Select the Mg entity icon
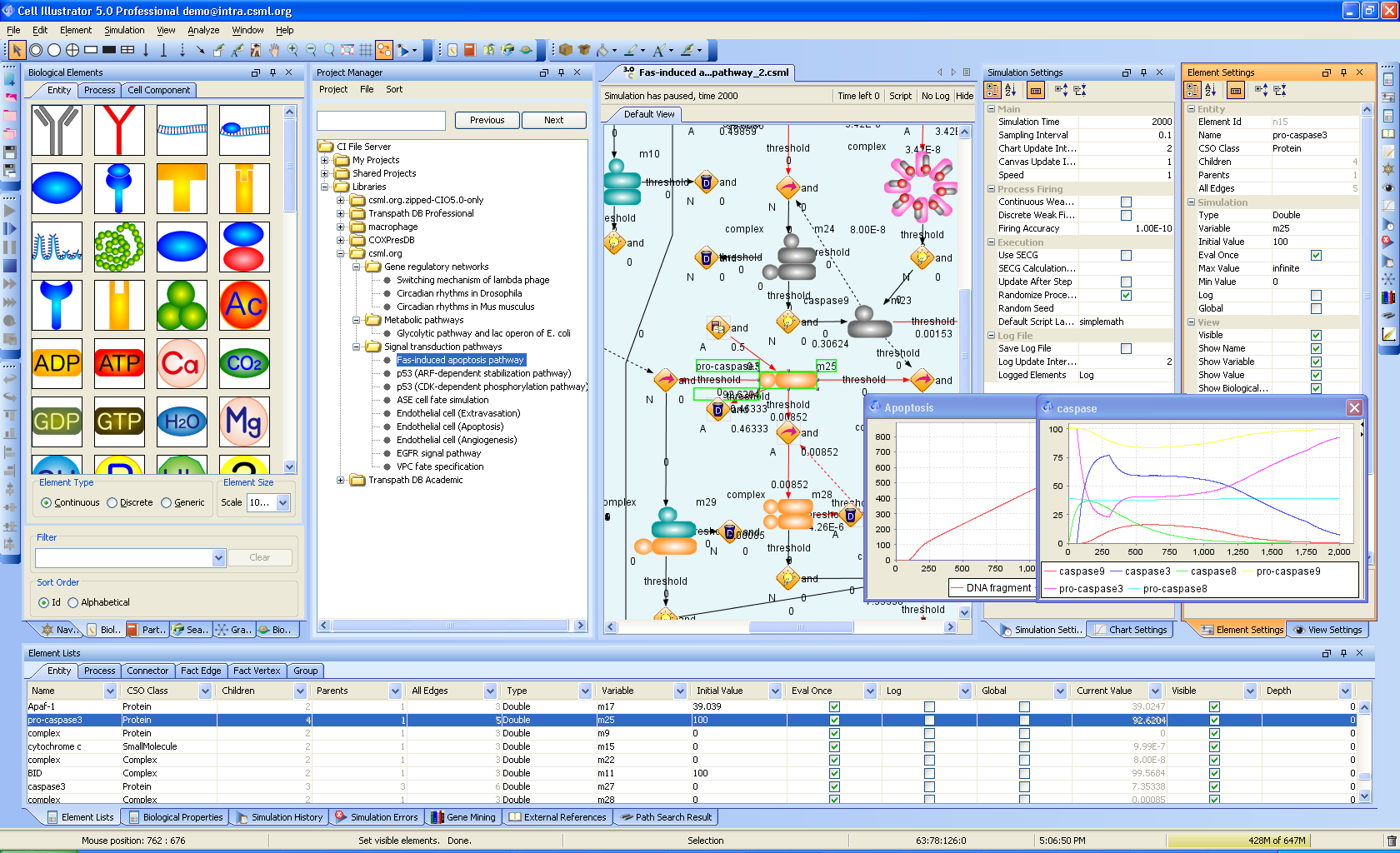1400x853 pixels. [x=244, y=422]
